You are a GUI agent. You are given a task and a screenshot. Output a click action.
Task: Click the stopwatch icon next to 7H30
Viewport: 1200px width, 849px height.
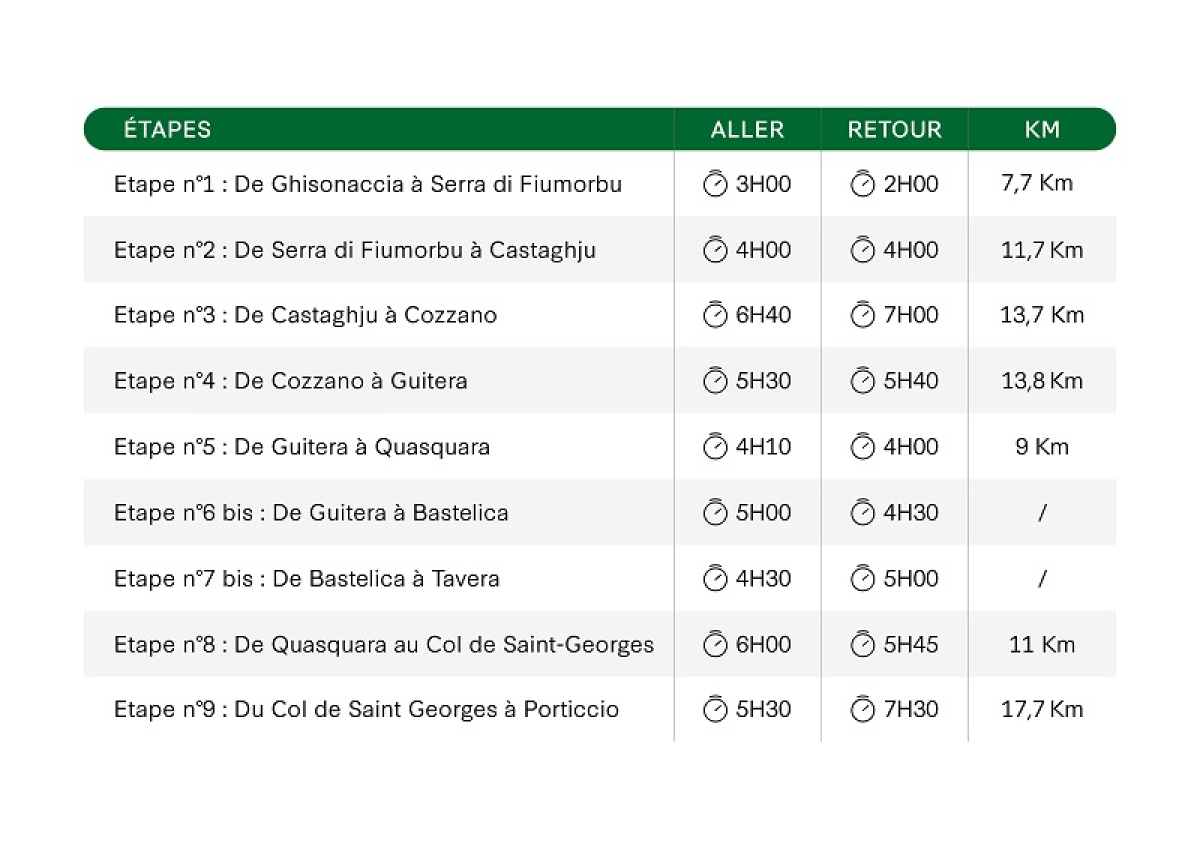click(862, 709)
